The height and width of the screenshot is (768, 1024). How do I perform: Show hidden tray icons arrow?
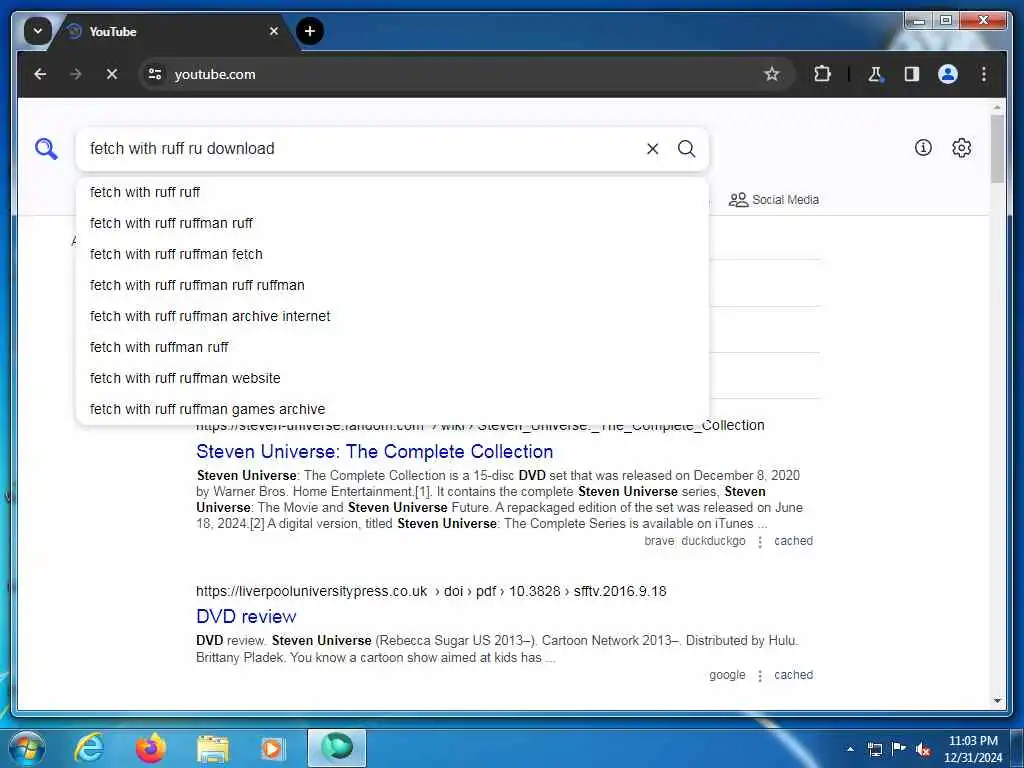pos(850,749)
